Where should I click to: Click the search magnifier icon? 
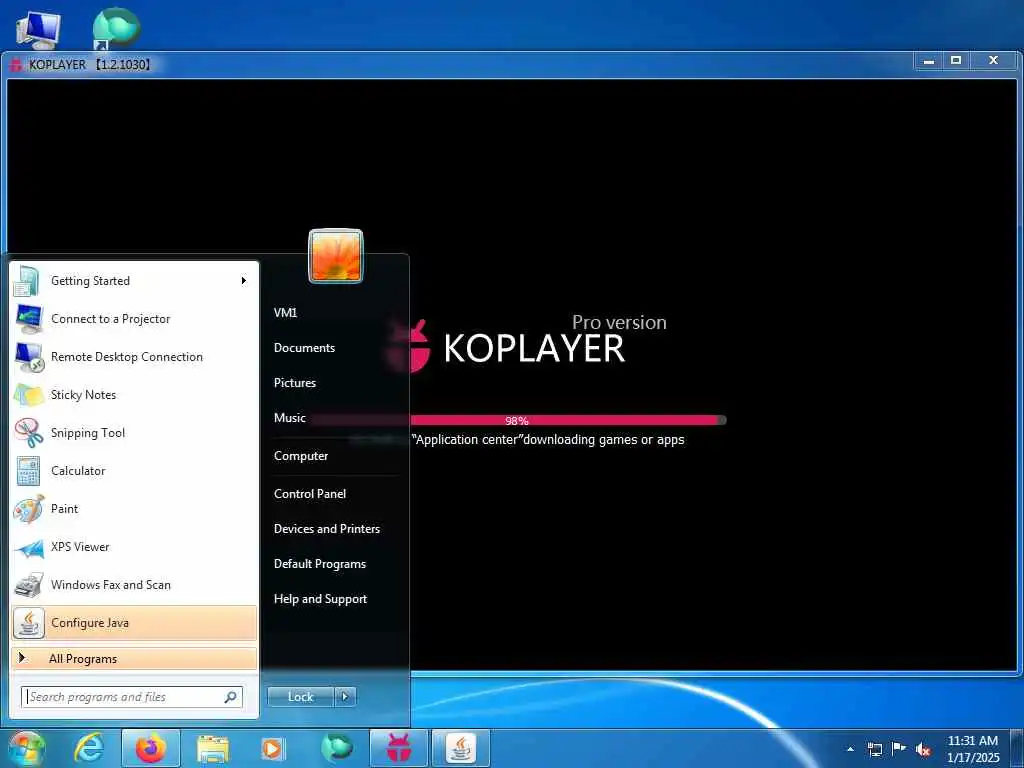tap(231, 697)
